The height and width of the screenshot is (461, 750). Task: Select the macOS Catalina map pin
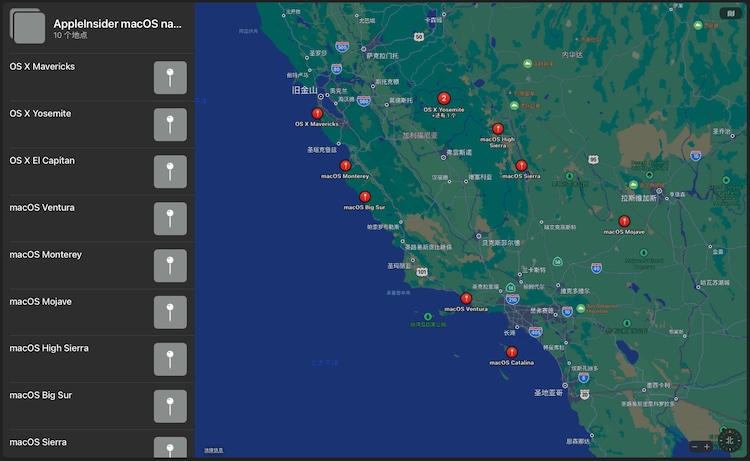coord(512,352)
